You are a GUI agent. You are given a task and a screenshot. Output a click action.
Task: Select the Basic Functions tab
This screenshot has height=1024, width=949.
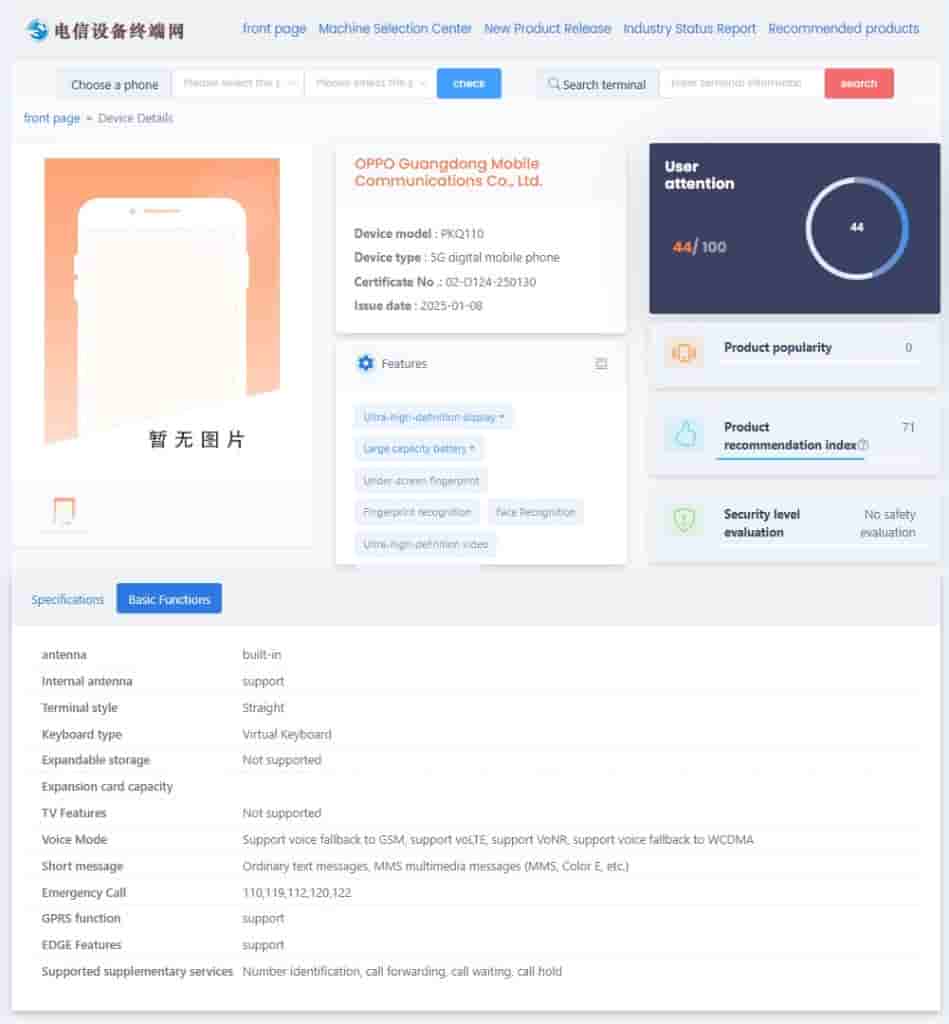coord(169,599)
